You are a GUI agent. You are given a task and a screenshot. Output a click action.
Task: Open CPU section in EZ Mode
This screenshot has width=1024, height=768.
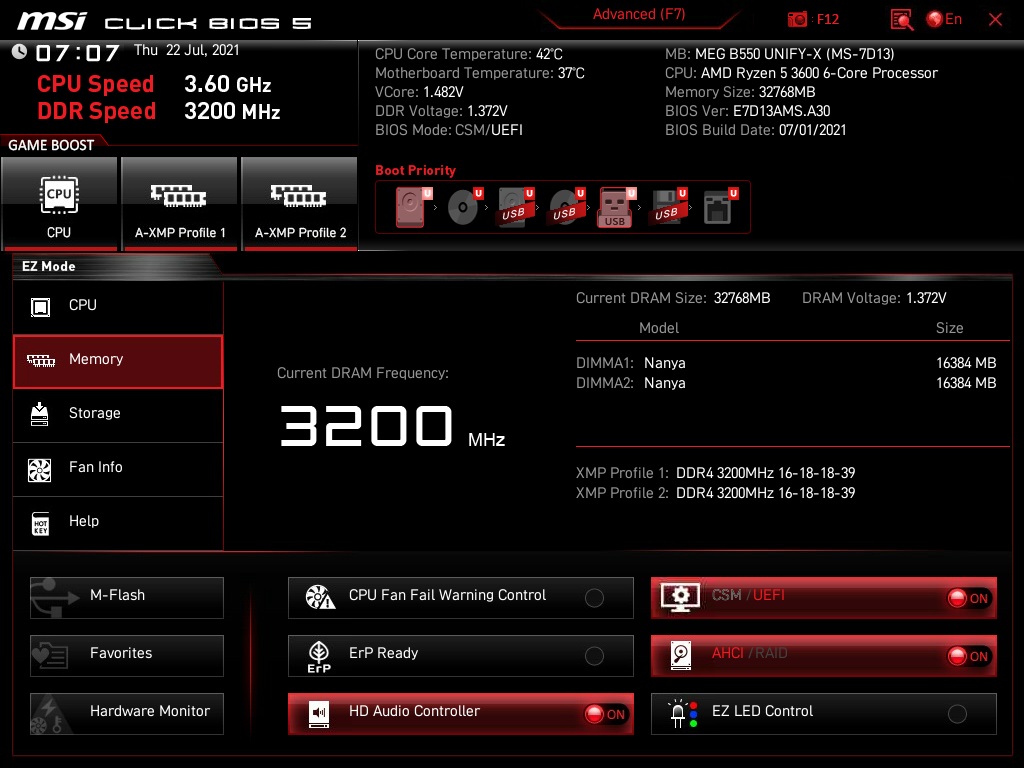coord(118,306)
